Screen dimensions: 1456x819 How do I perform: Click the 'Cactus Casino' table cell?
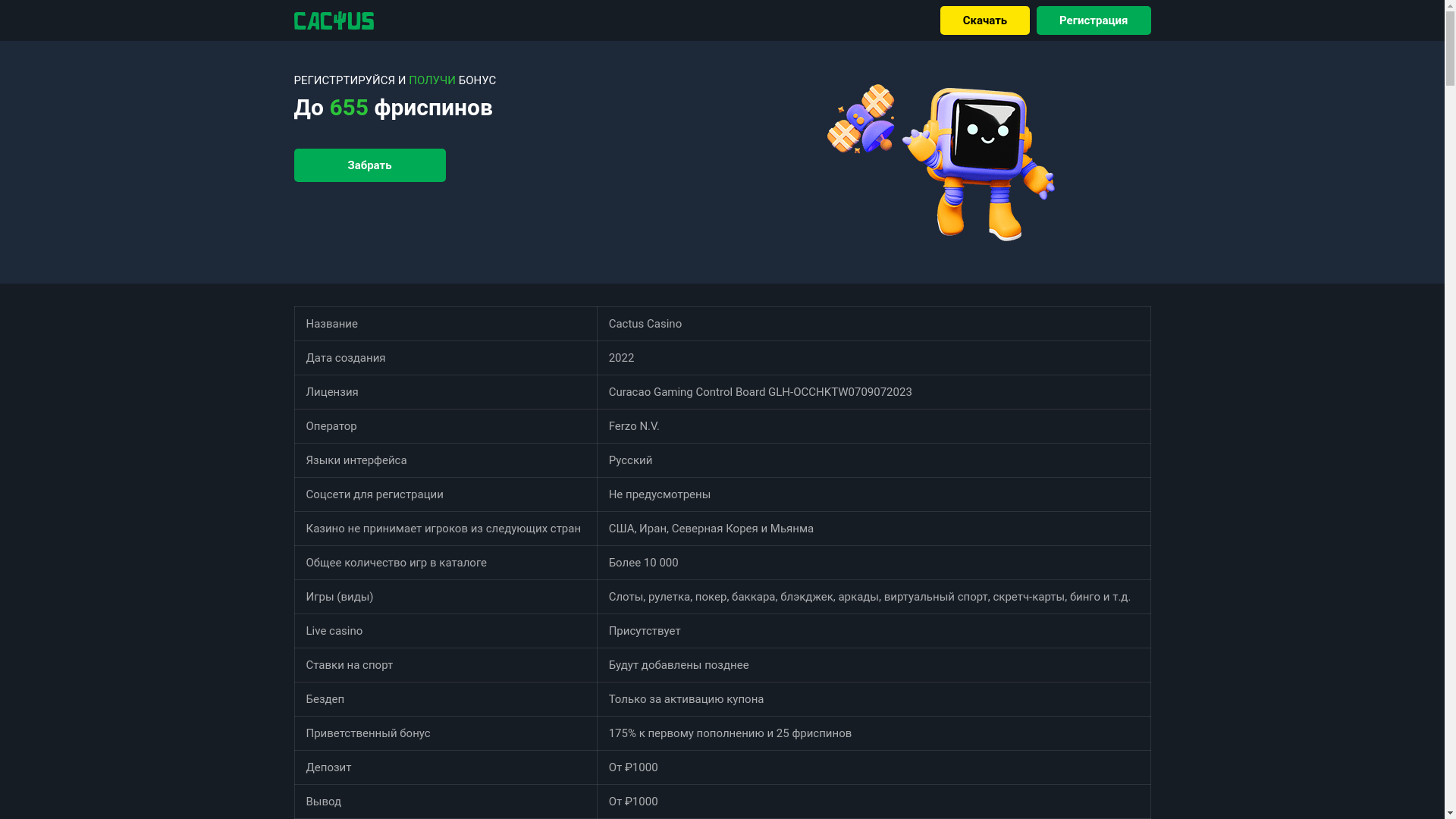pos(874,324)
